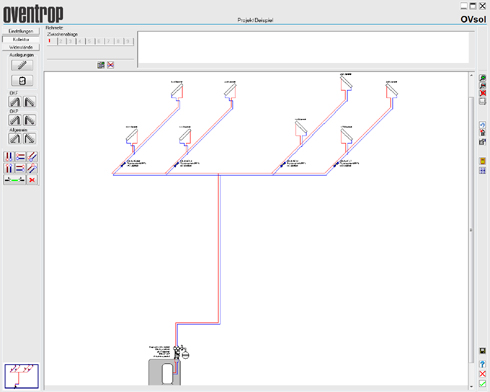The height and width of the screenshot is (392, 490).
Task: Select the third collector in the lower row
Action: coord(301,129)
